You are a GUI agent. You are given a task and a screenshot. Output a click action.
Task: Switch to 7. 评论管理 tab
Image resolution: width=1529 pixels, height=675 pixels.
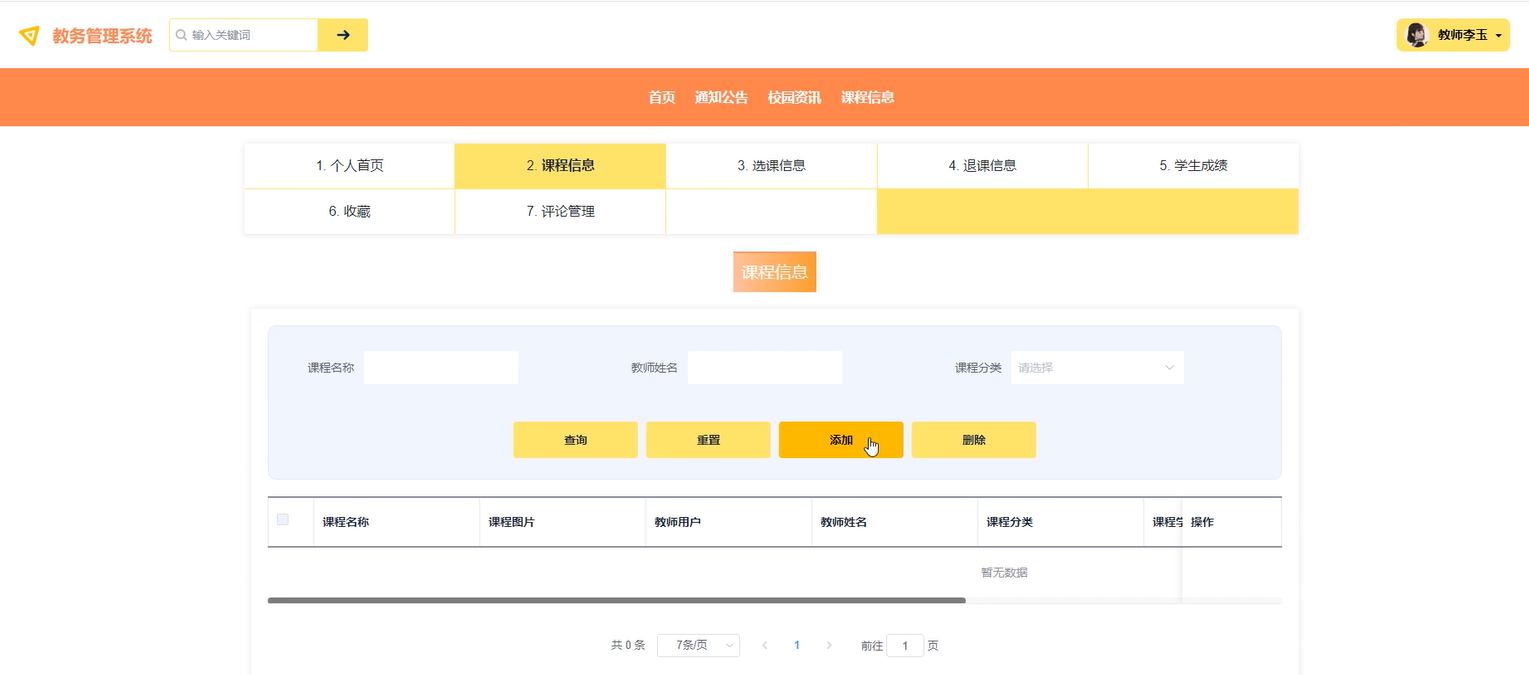click(x=560, y=212)
